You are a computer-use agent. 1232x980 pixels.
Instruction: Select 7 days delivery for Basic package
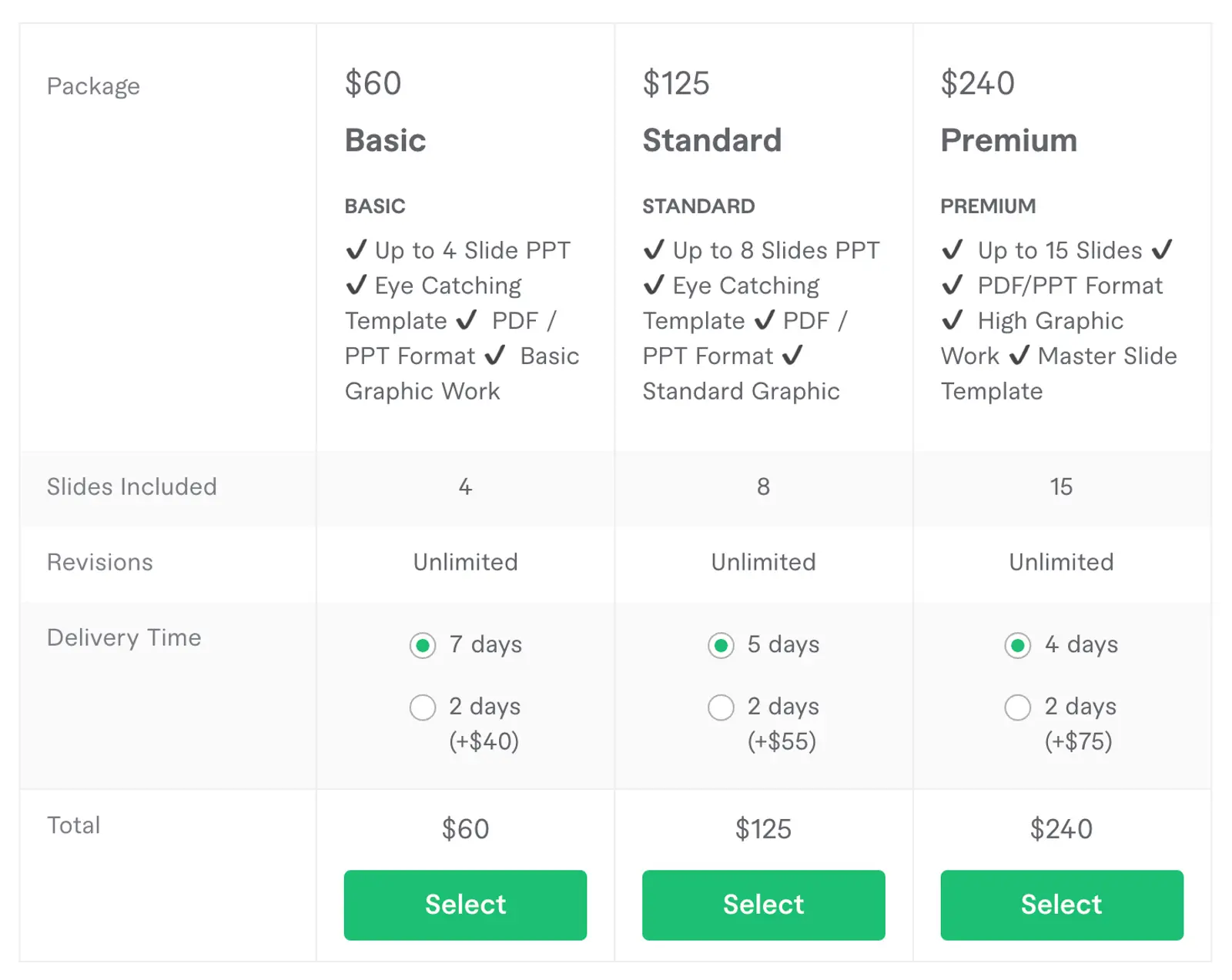422,646
